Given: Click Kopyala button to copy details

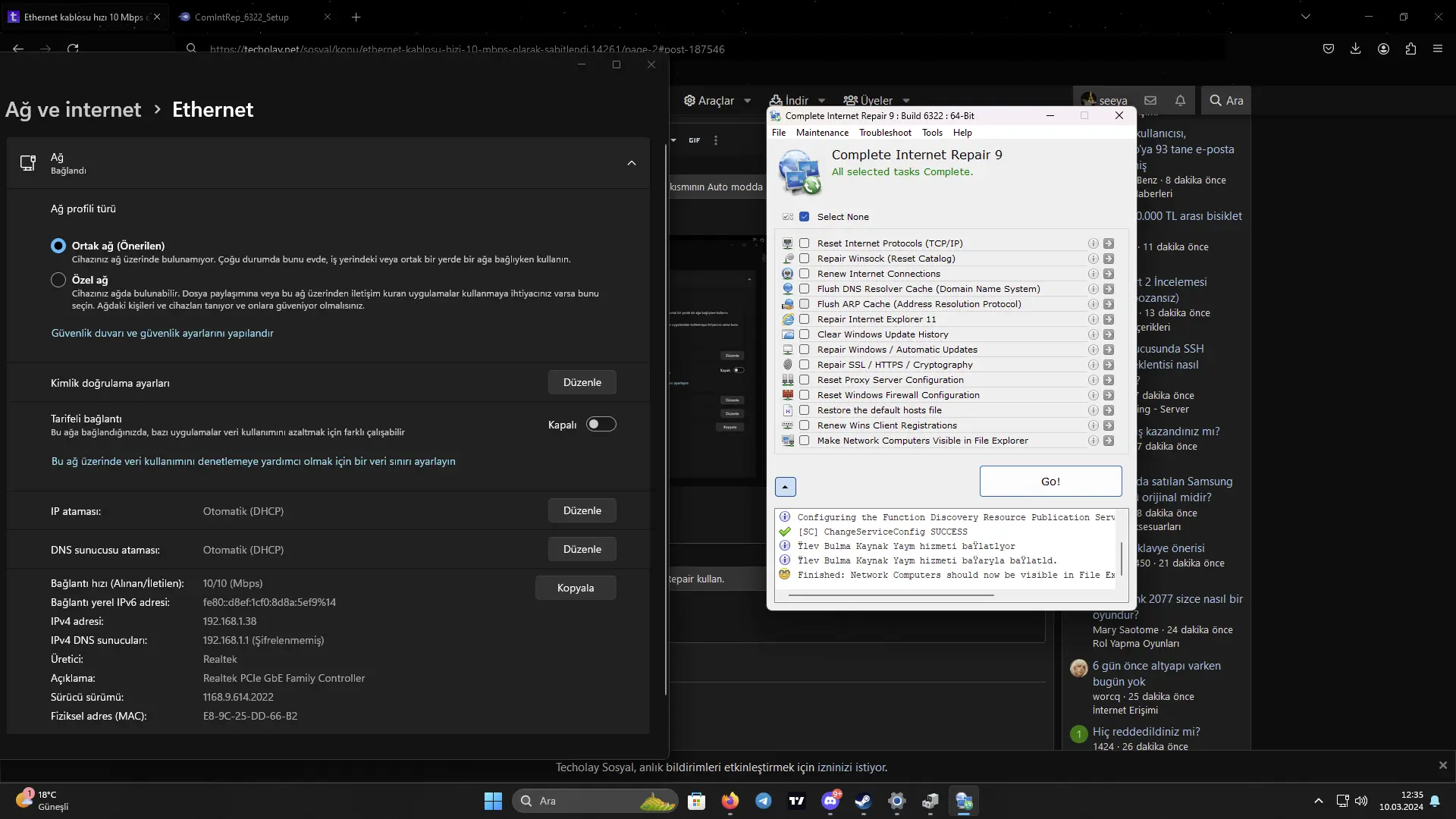Looking at the screenshot, I should tap(576, 588).
